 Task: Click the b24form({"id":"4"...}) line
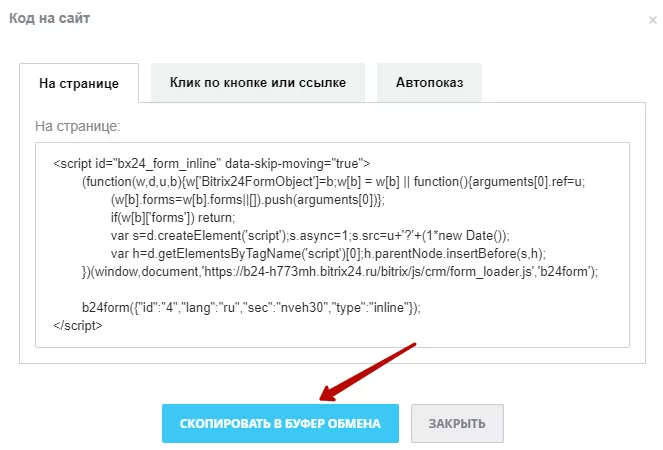(251, 307)
